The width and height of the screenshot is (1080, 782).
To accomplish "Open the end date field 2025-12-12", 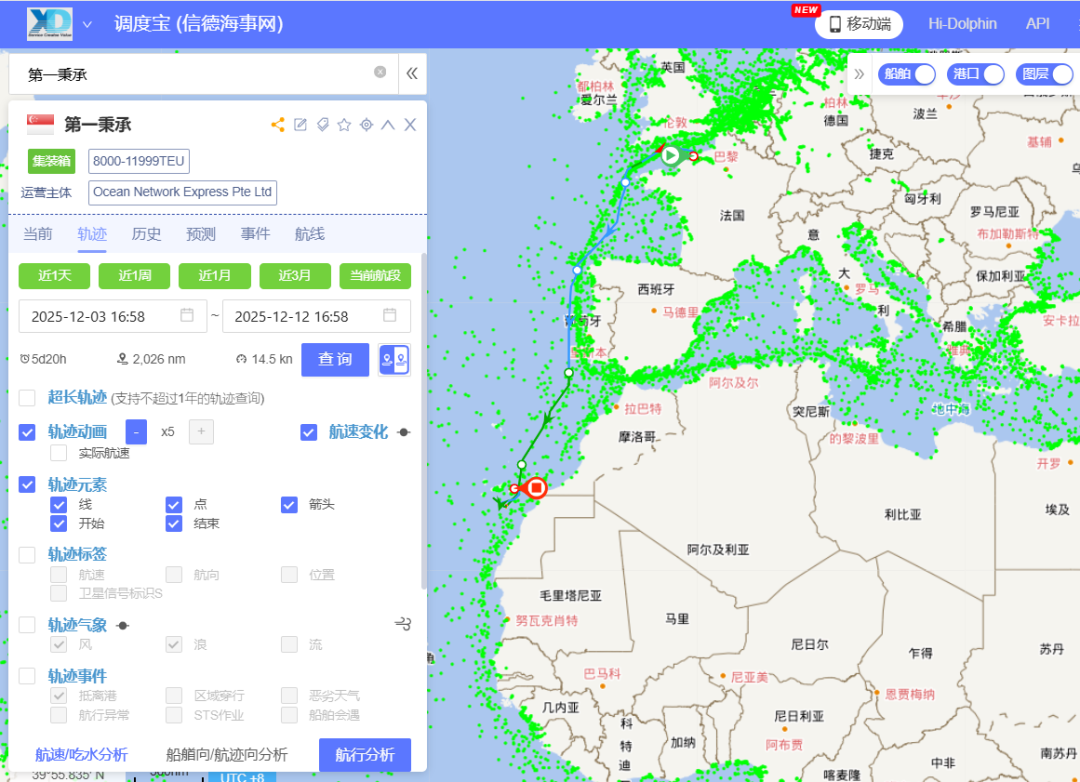I will pos(316,316).
